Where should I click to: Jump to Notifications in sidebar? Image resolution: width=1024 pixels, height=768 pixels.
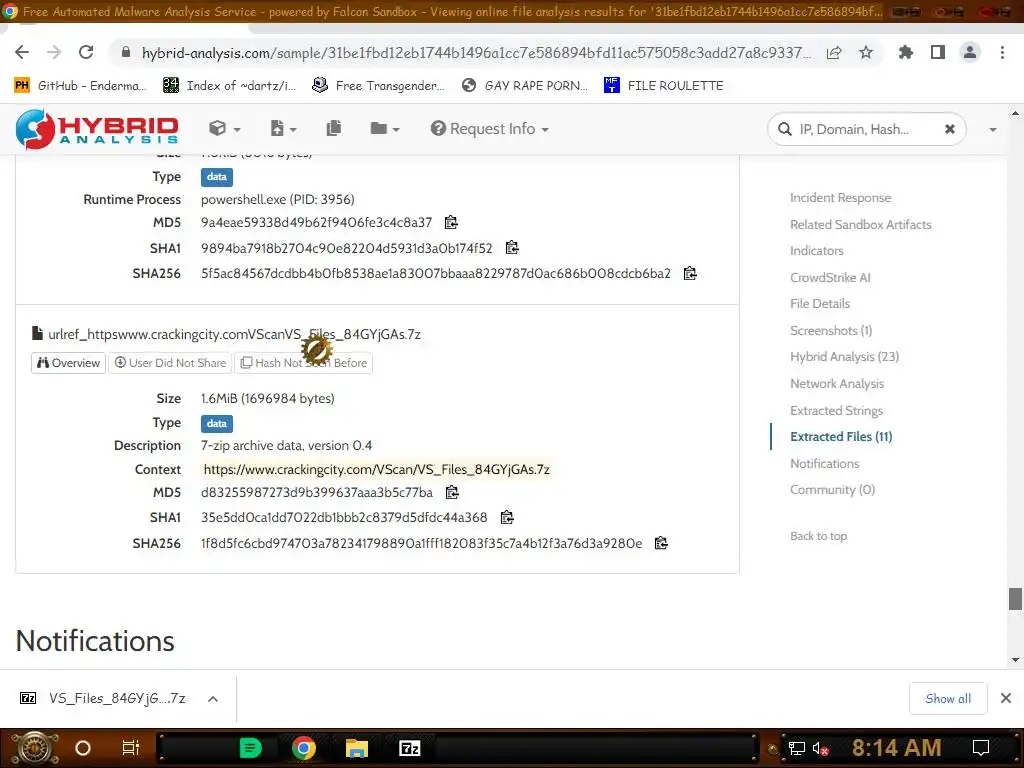pyautogui.click(x=824, y=464)
